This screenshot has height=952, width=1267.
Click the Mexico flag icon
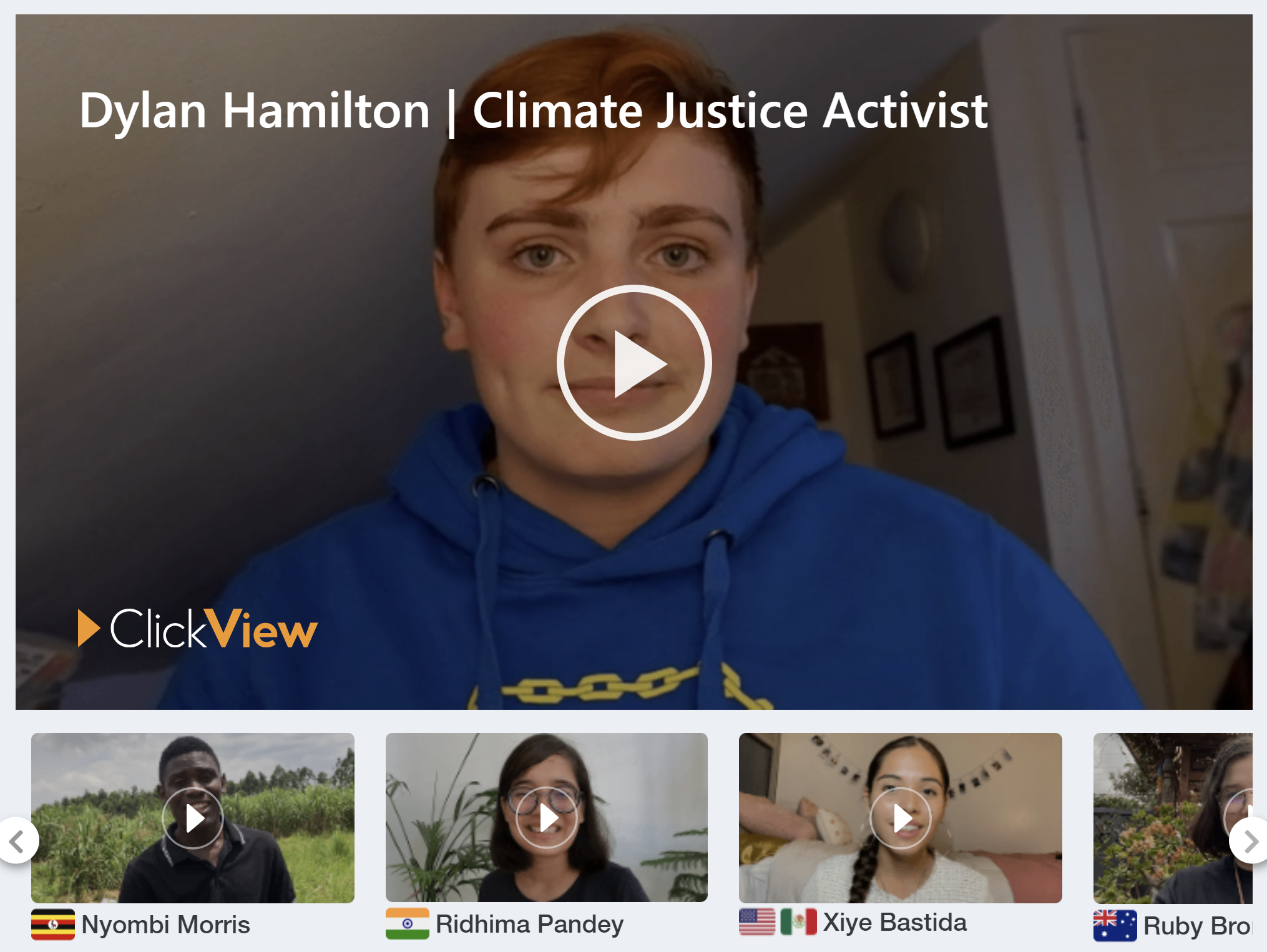(x=799, y=922)
